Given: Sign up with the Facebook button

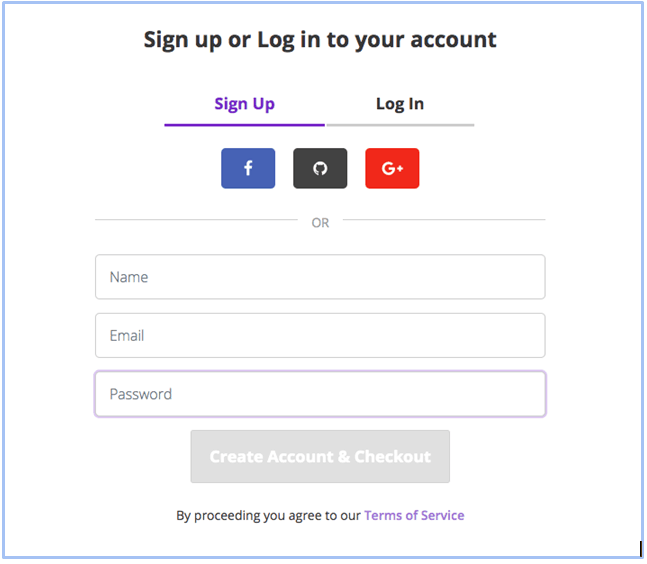Looking at the screenshot, I should click(248, 168).
